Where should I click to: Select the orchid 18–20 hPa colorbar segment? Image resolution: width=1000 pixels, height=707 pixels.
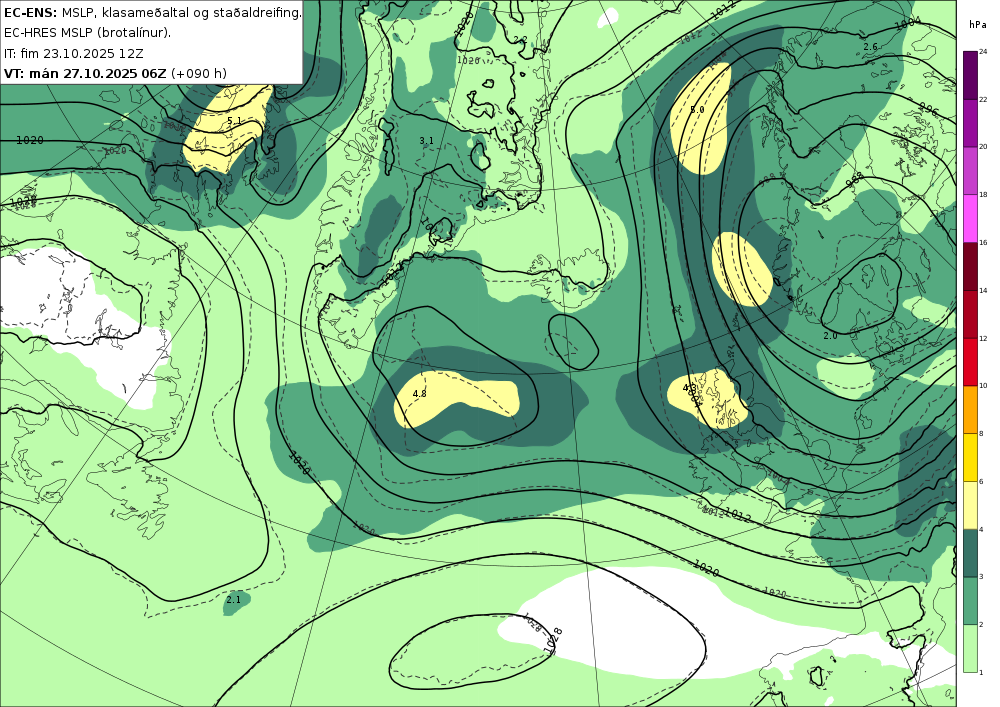pyautogui.click(x=971, y=170)
